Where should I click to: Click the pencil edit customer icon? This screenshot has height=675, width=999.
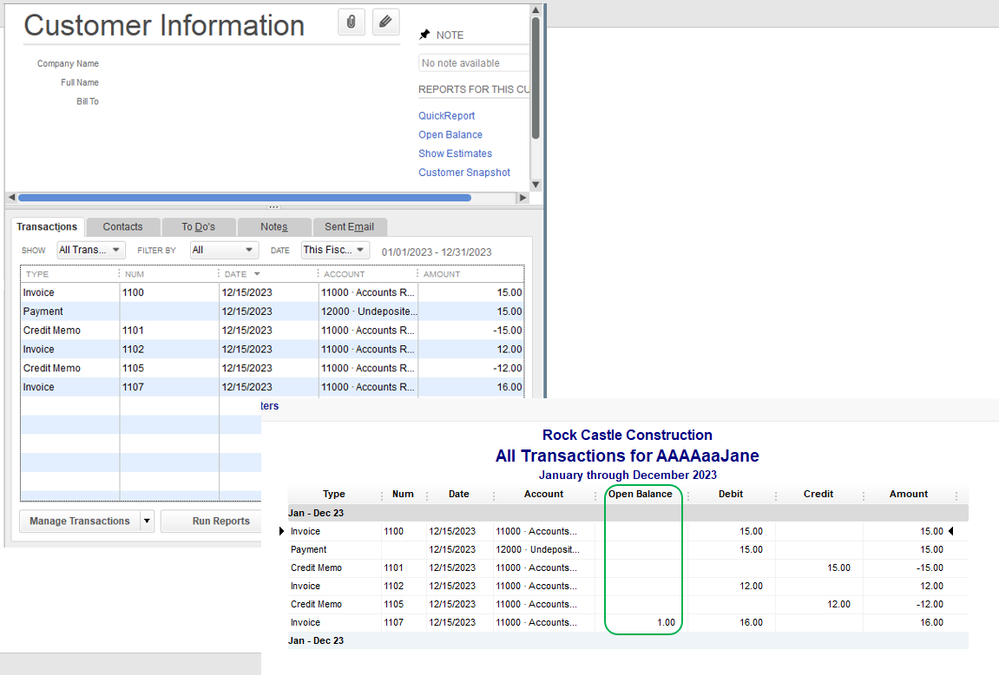click(385, 22)
